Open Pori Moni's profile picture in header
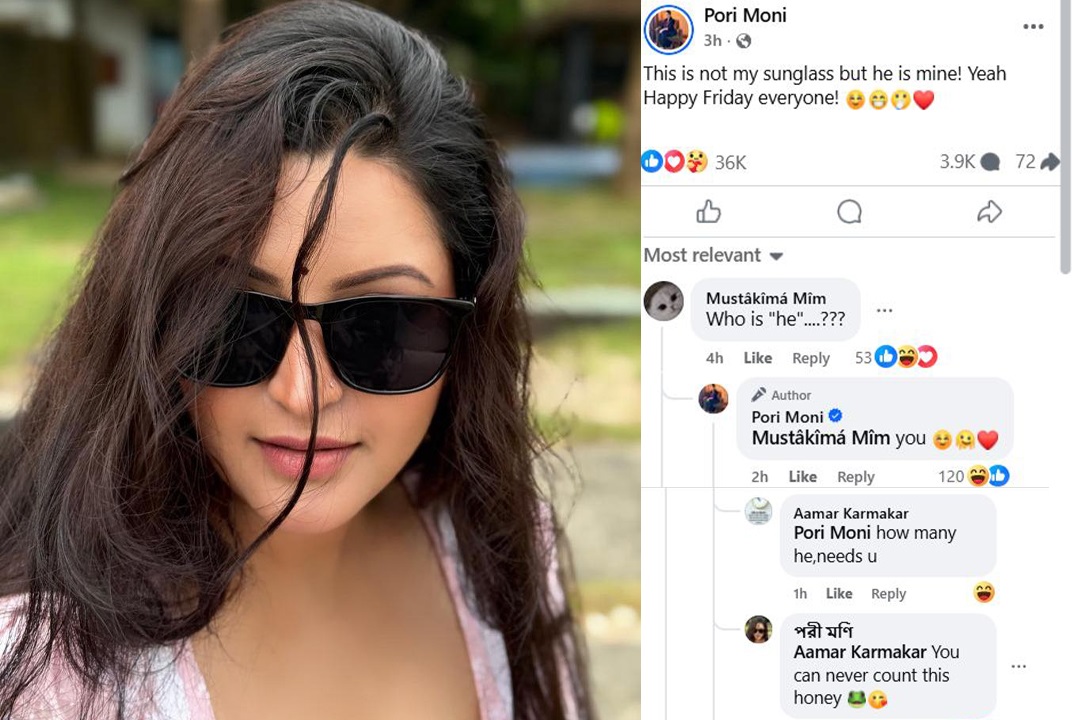 [x=669, y=29]
